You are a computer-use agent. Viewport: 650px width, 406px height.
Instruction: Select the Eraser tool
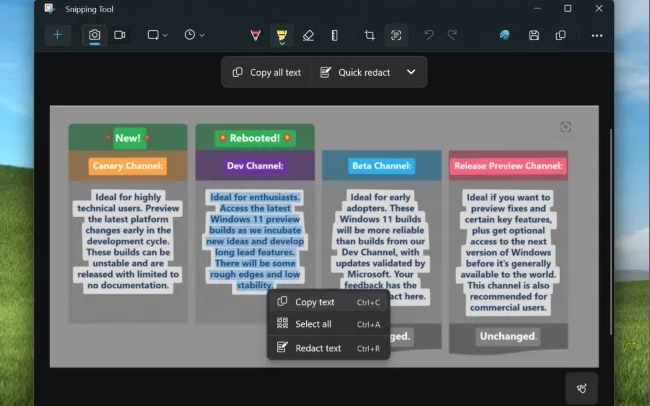(x=308, y=35)
